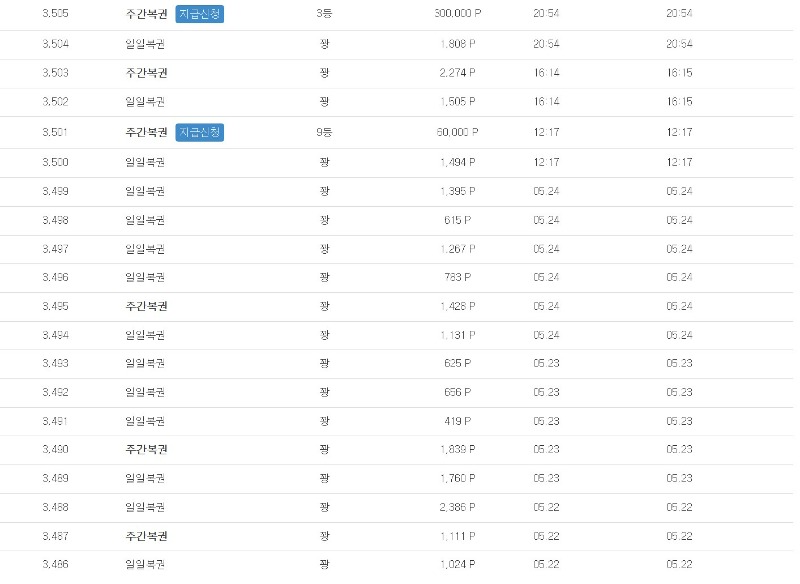800x584 pixels.
Task: Select row number 3,492
Action: click(x=55, y=392)
